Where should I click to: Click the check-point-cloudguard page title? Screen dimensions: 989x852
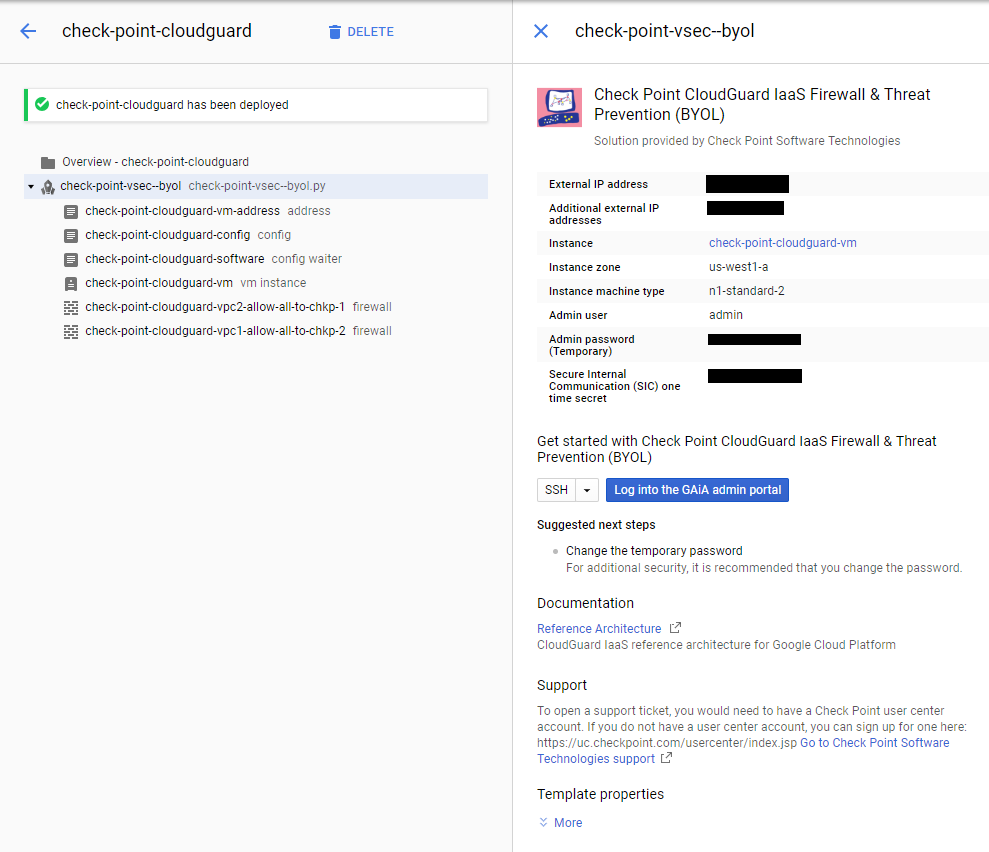156,31
